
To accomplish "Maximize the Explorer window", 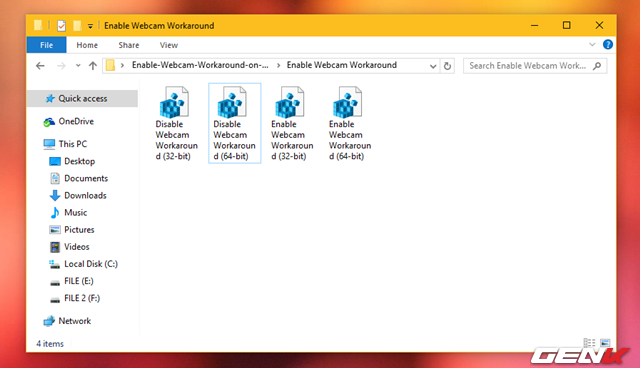I will [567, 25].
